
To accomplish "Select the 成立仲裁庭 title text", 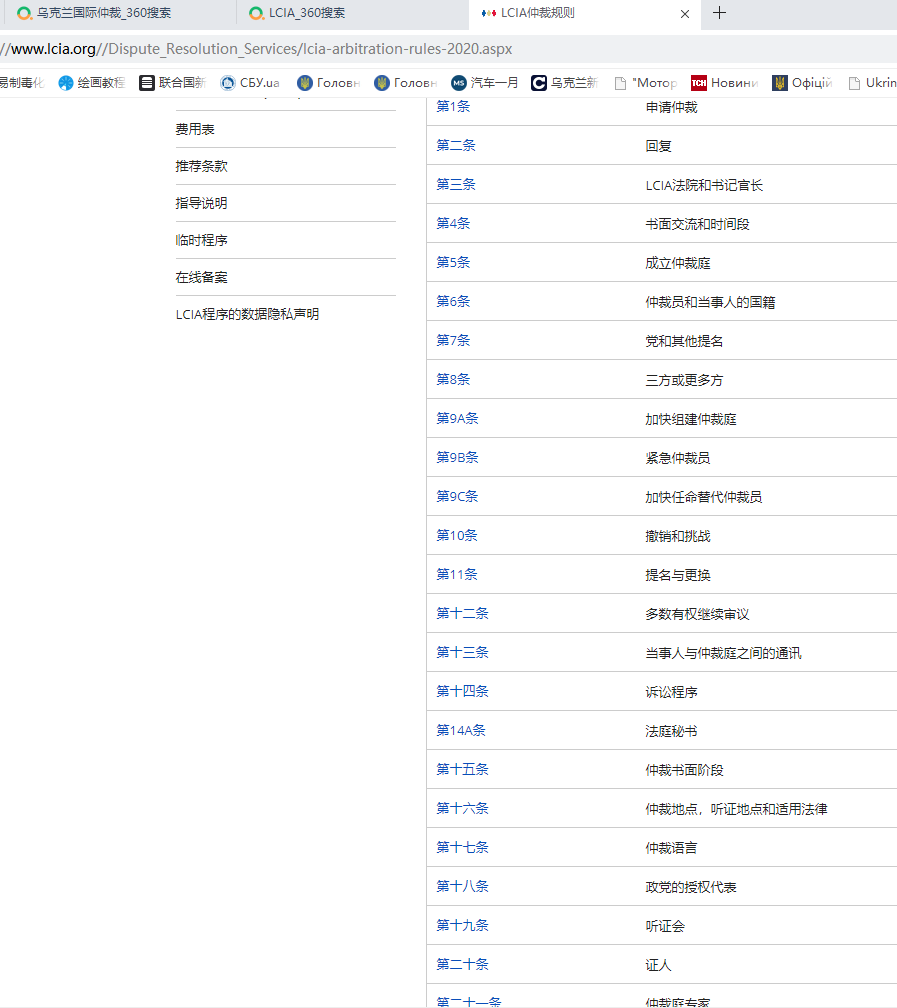I will (x=678, y=263).
